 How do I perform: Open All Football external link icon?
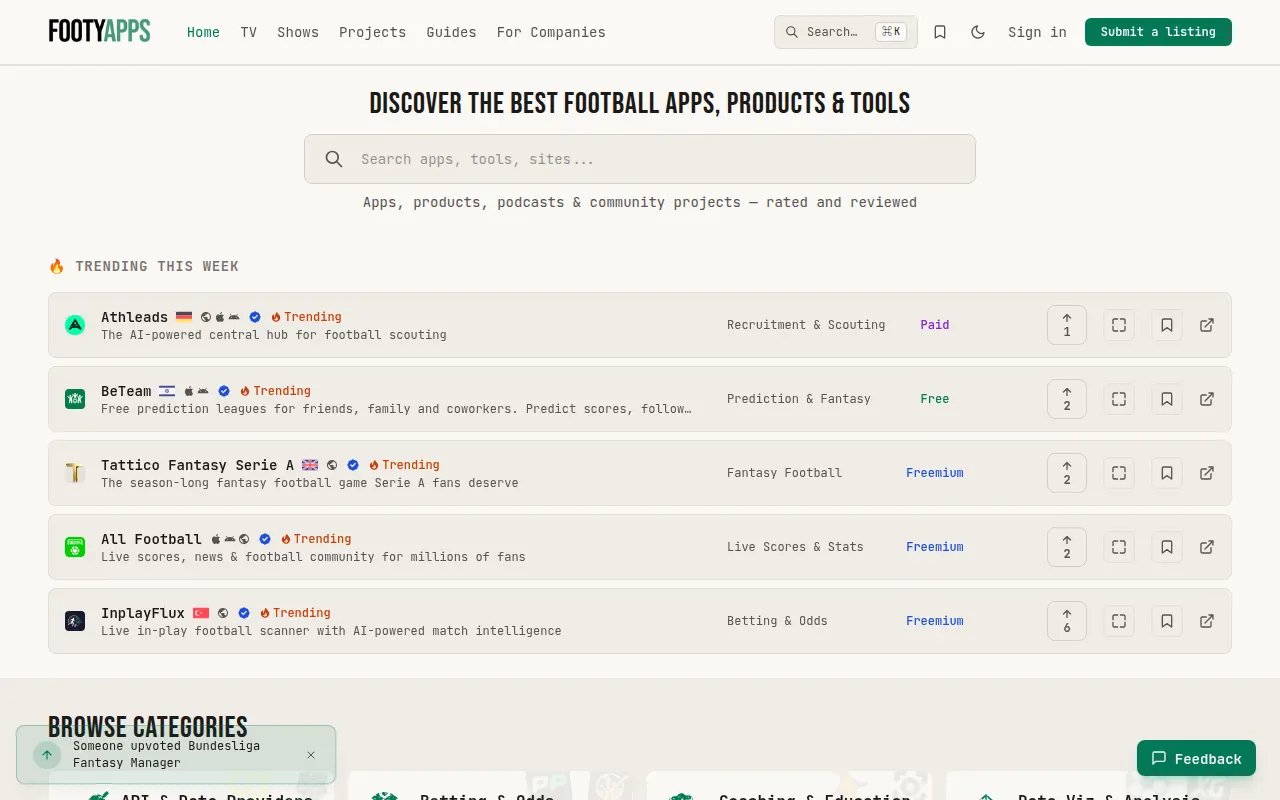[1207, 547]
